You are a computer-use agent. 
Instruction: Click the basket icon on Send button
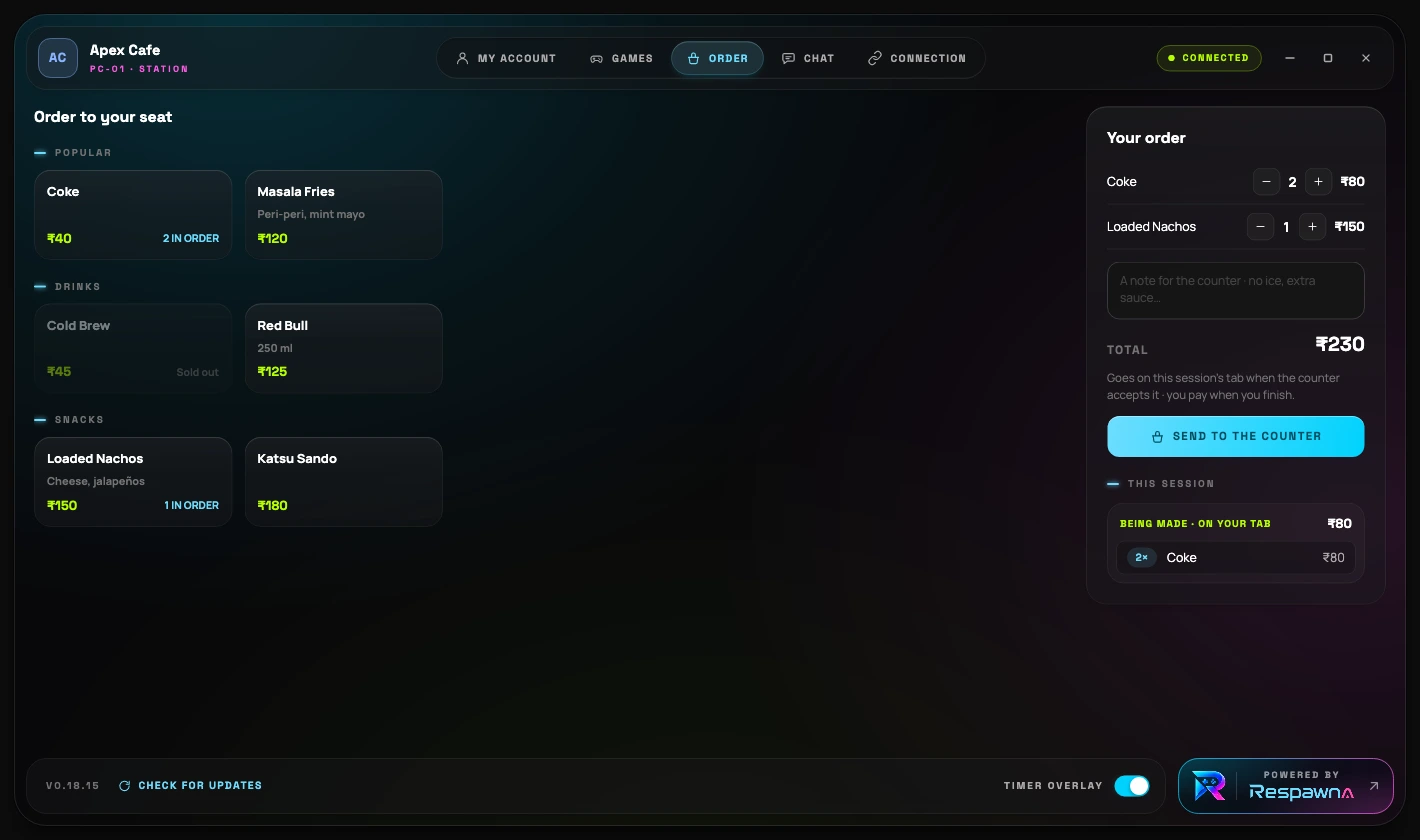point(1158,437)
